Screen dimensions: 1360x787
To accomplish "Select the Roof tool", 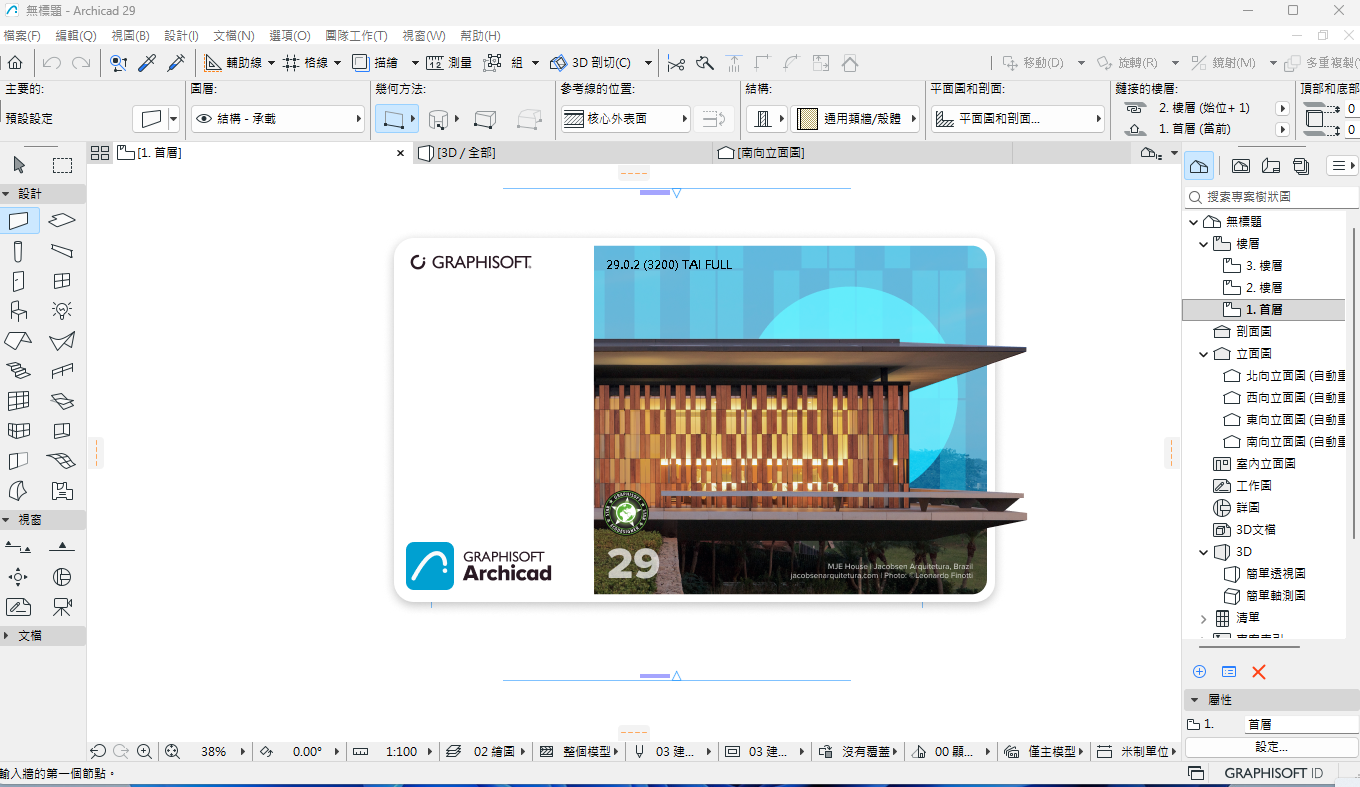I will (19, 341).
